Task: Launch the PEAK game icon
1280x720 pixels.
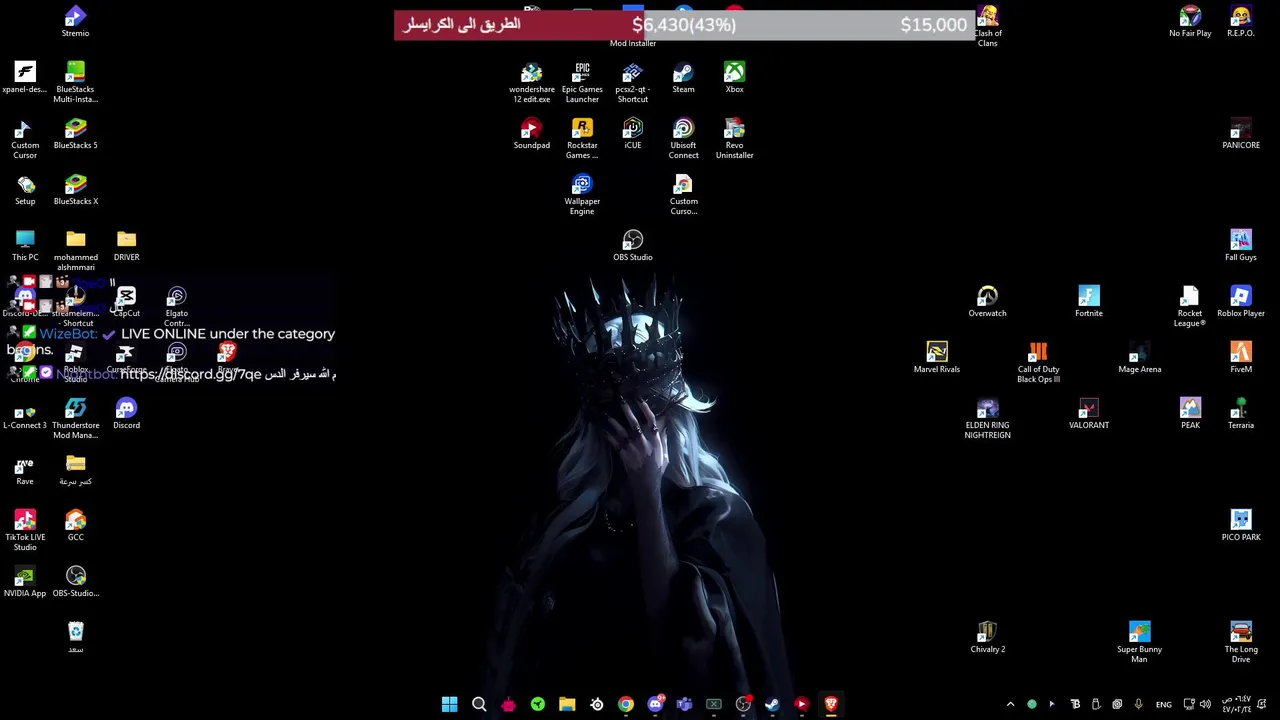Action: point(1190,414)
